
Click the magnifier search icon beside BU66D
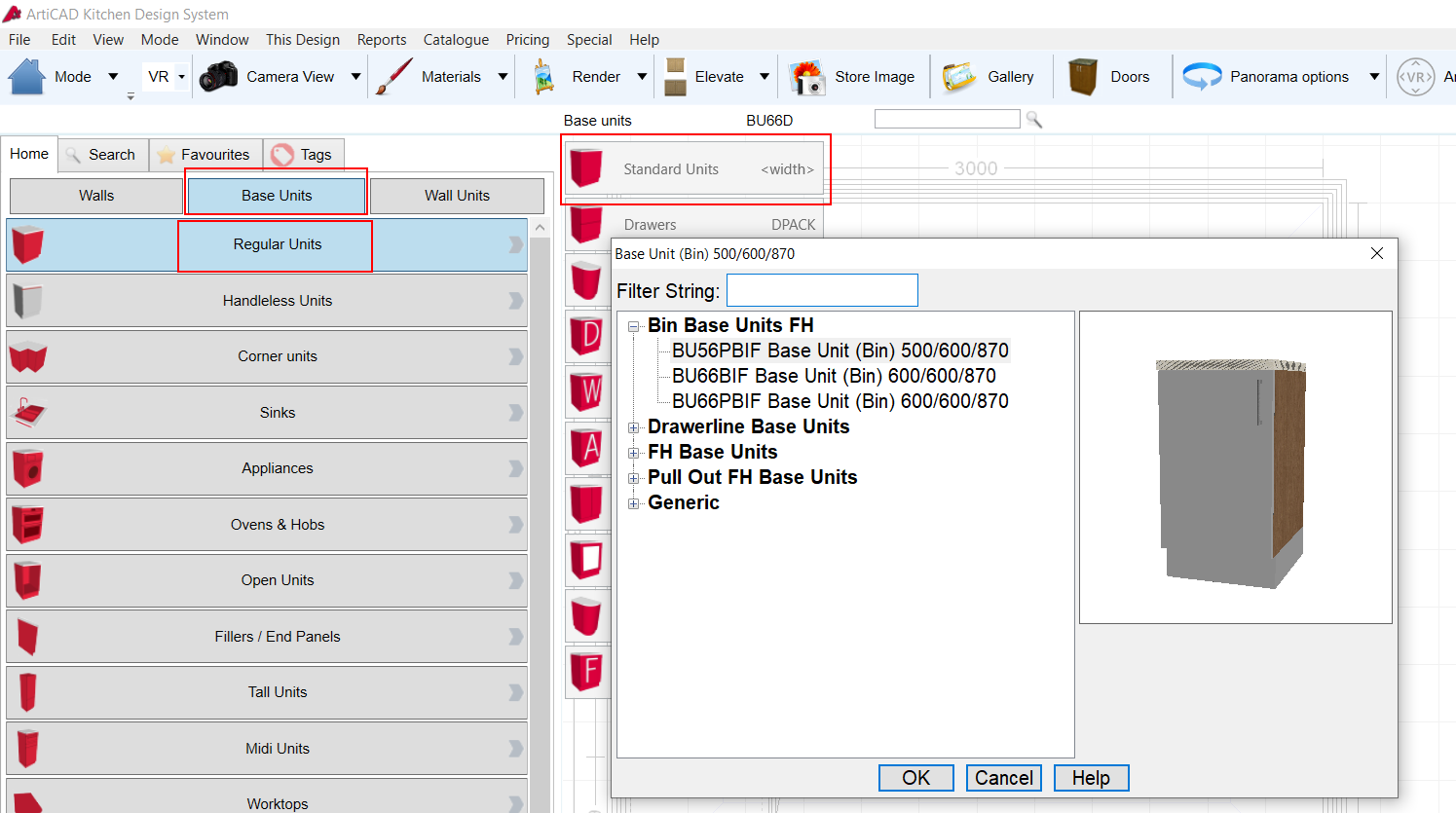click(x=1034, y=120)
